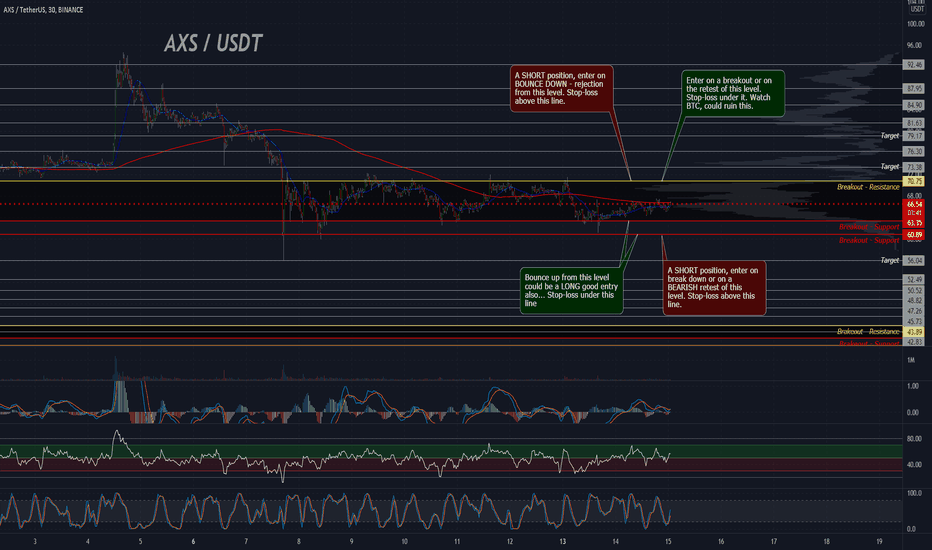Click the 92.46 price level label

(x=913, y=64)
